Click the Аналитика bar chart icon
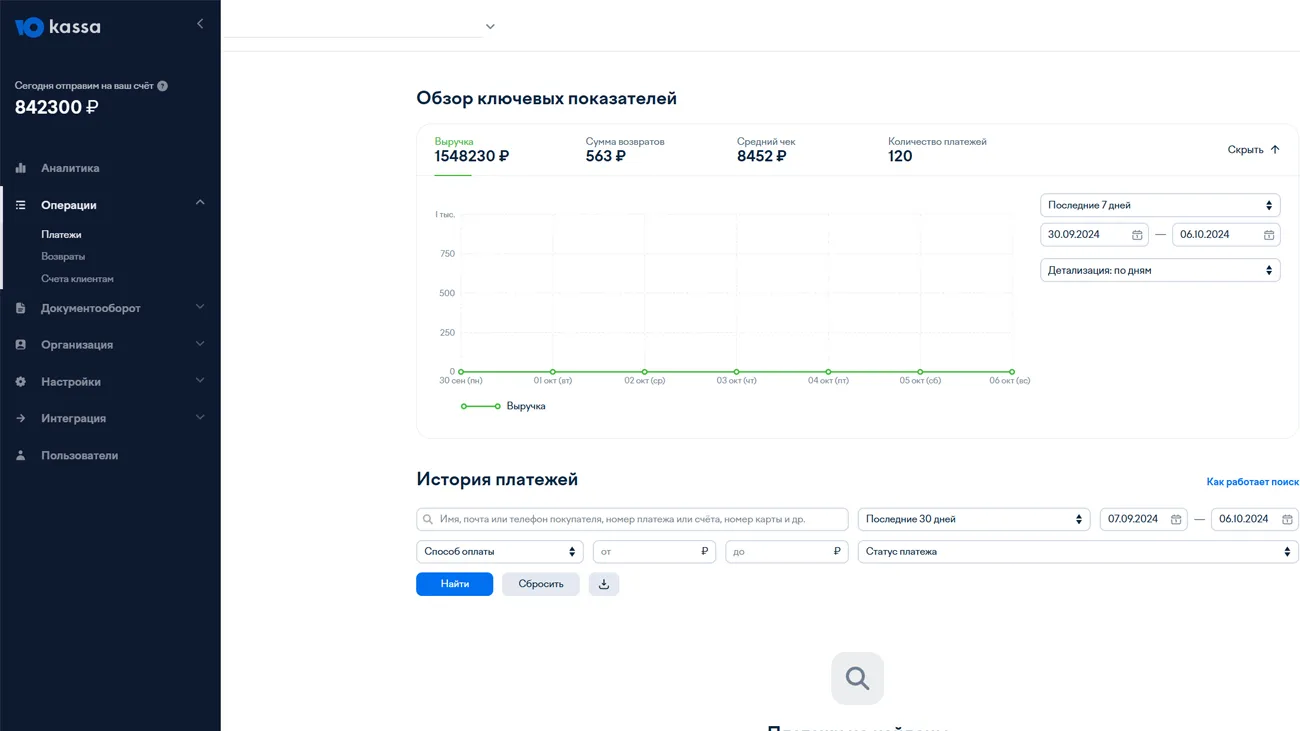This screenshot has height=731, width=1300. (21, 168)
